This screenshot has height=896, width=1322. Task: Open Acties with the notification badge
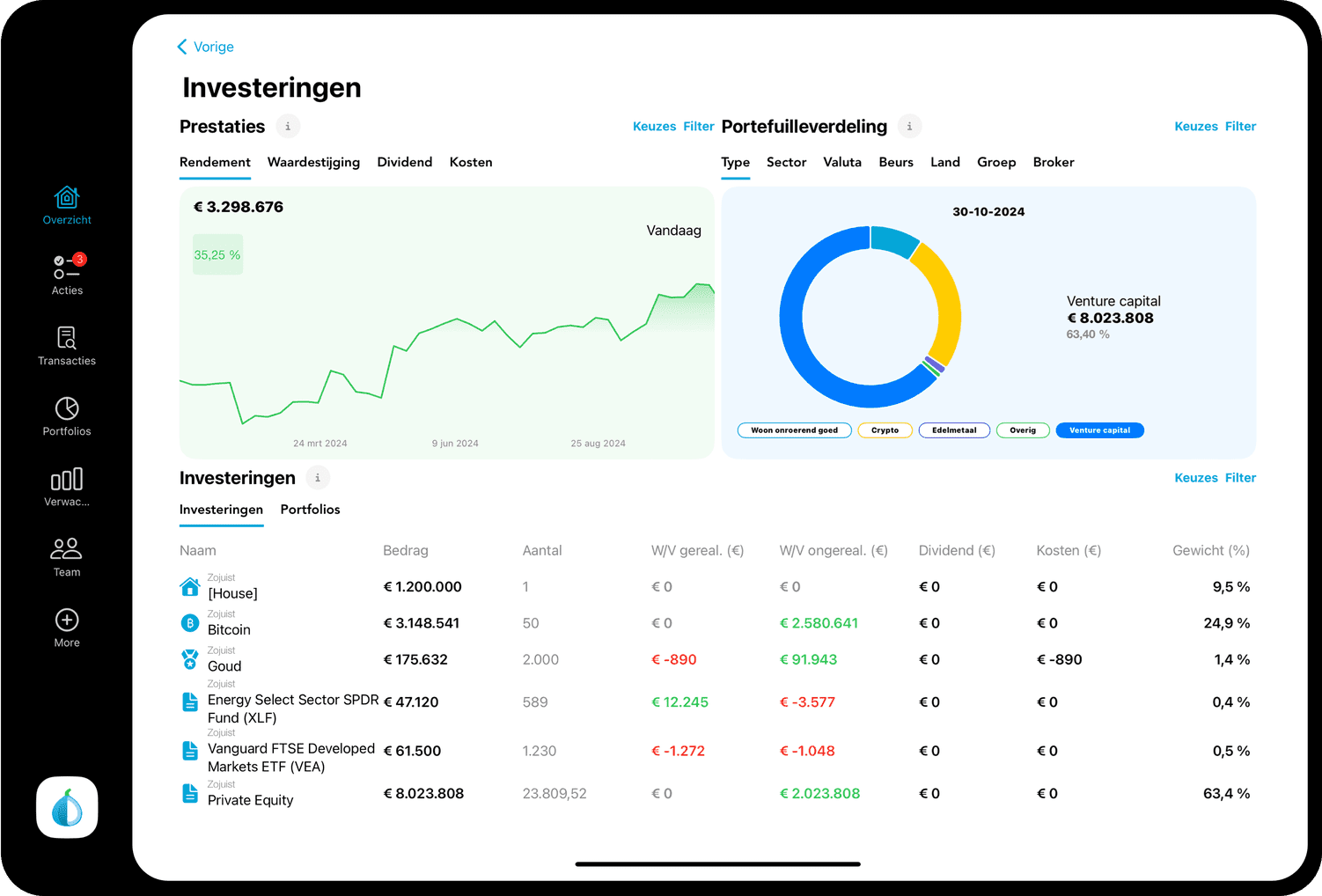point(67,274)
